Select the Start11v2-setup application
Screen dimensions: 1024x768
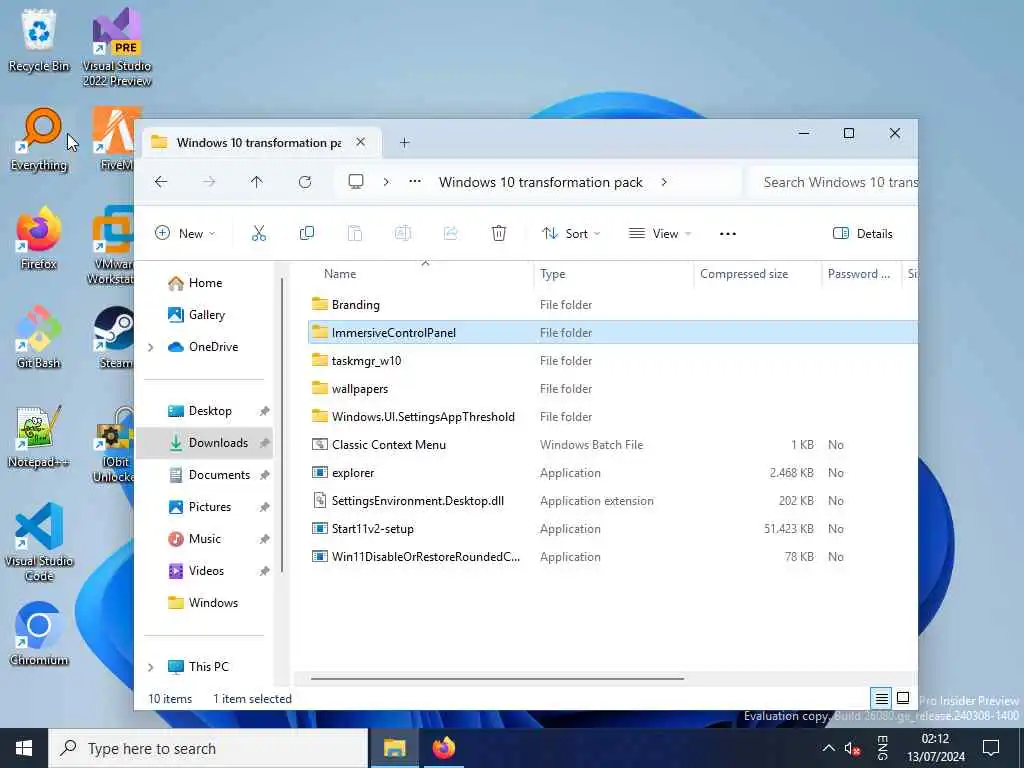613,529
